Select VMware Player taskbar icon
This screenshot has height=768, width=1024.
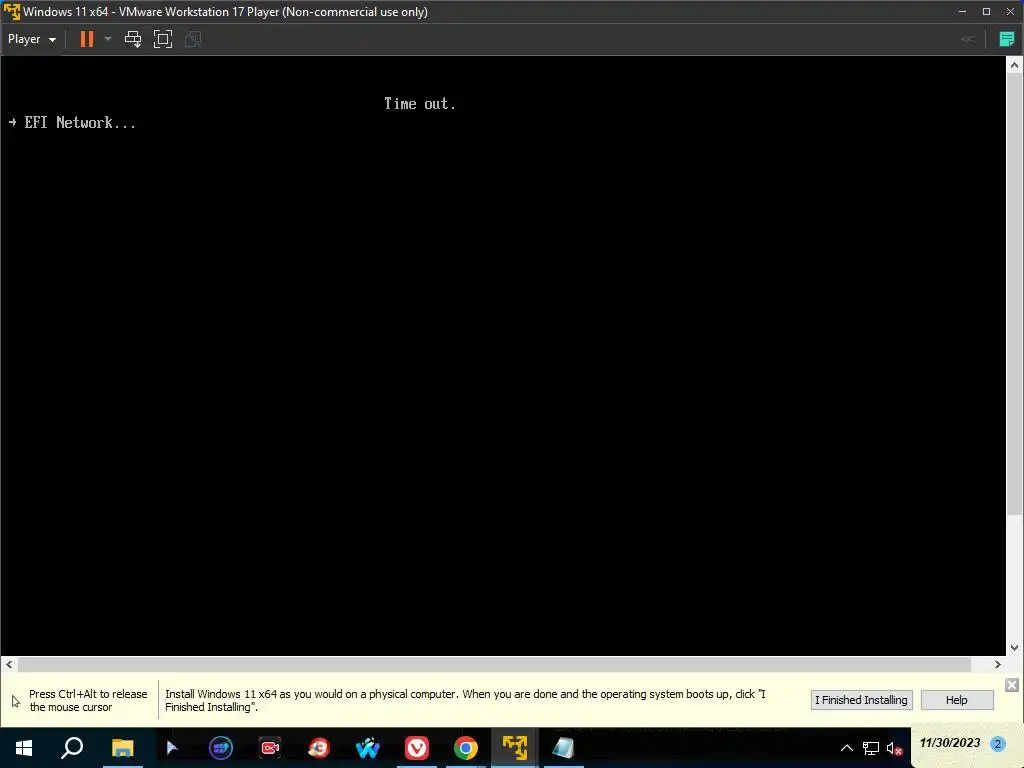tap(515, 748)
